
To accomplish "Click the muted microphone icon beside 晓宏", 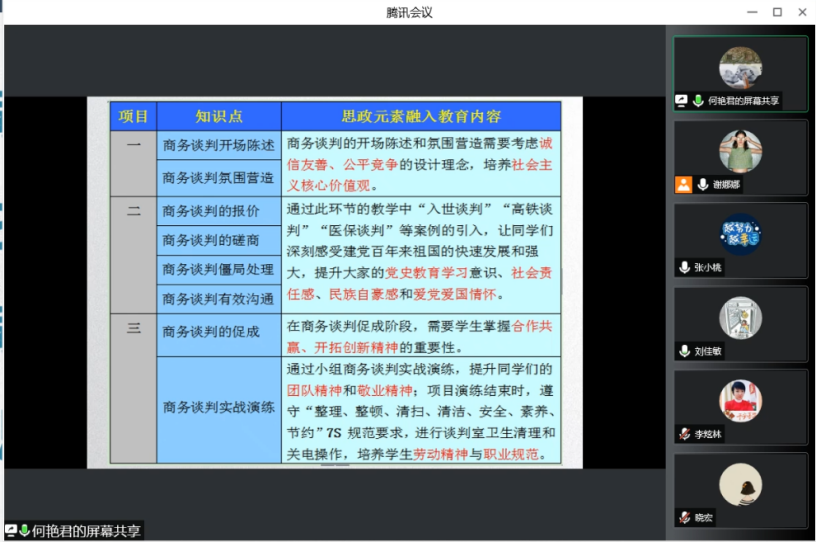I will [684, 517].
